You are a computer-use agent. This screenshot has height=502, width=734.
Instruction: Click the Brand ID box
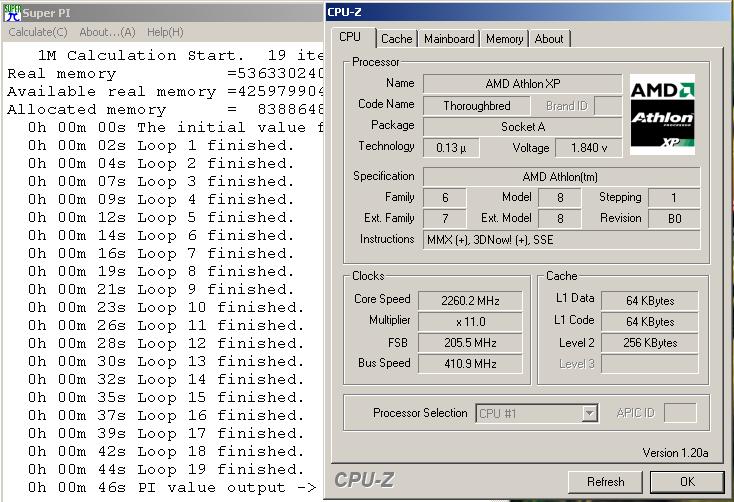click(x=567, y=105)
